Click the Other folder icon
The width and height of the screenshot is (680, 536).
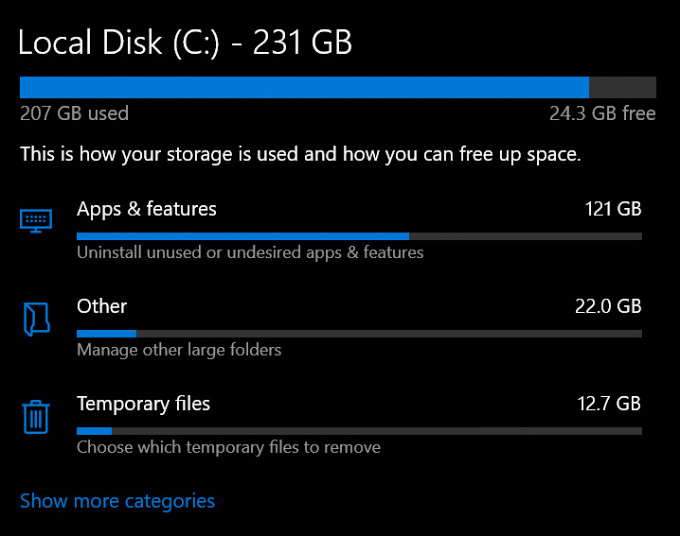(x=36, y=319)
